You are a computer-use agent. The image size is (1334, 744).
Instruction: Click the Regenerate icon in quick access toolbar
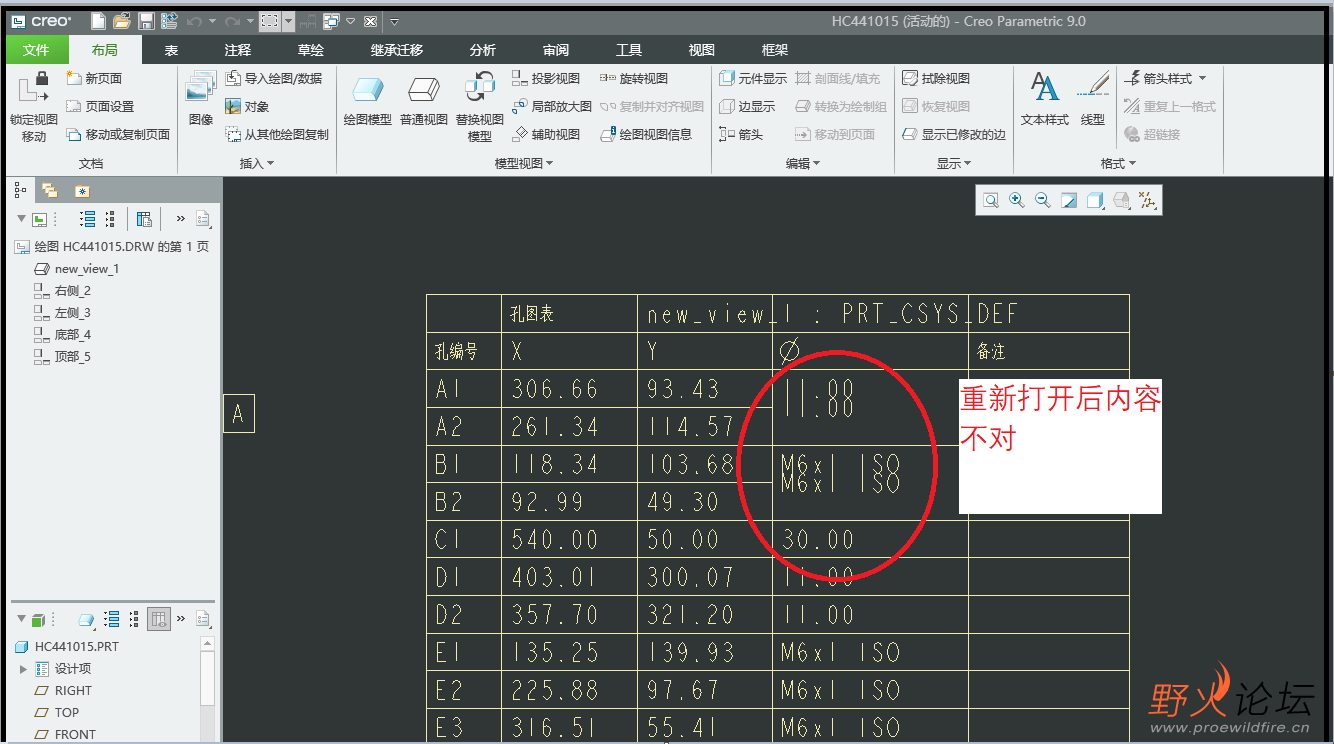click(169, 21)
